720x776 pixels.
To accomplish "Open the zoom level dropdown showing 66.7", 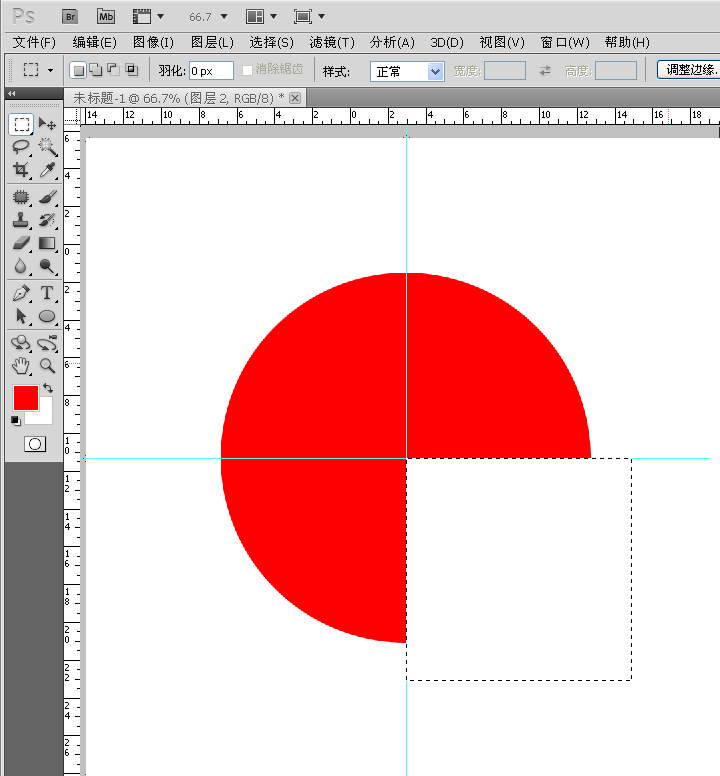I will (x=224, y=17).
